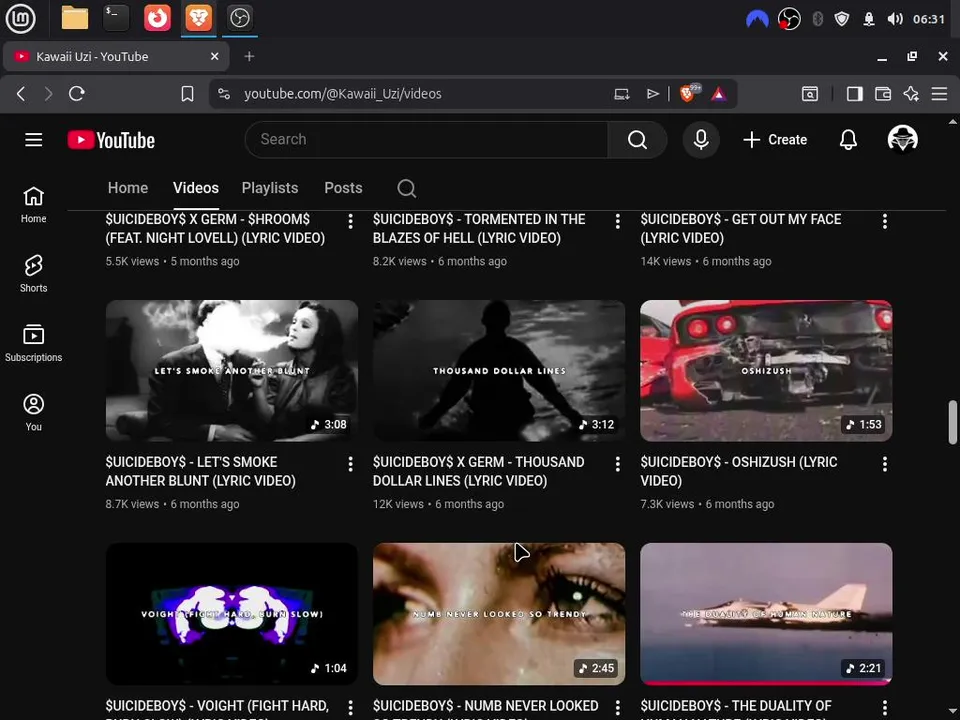Launch the terminal from the panel
960x720 pixels.
[116, 18]
